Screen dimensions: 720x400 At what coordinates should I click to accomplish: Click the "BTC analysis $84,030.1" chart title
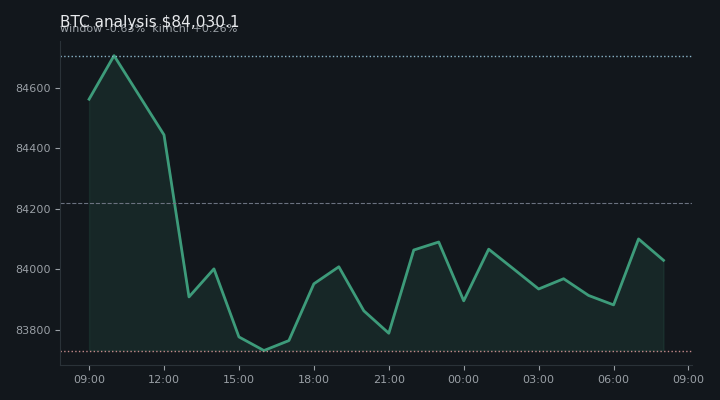(x=149, y=22)
